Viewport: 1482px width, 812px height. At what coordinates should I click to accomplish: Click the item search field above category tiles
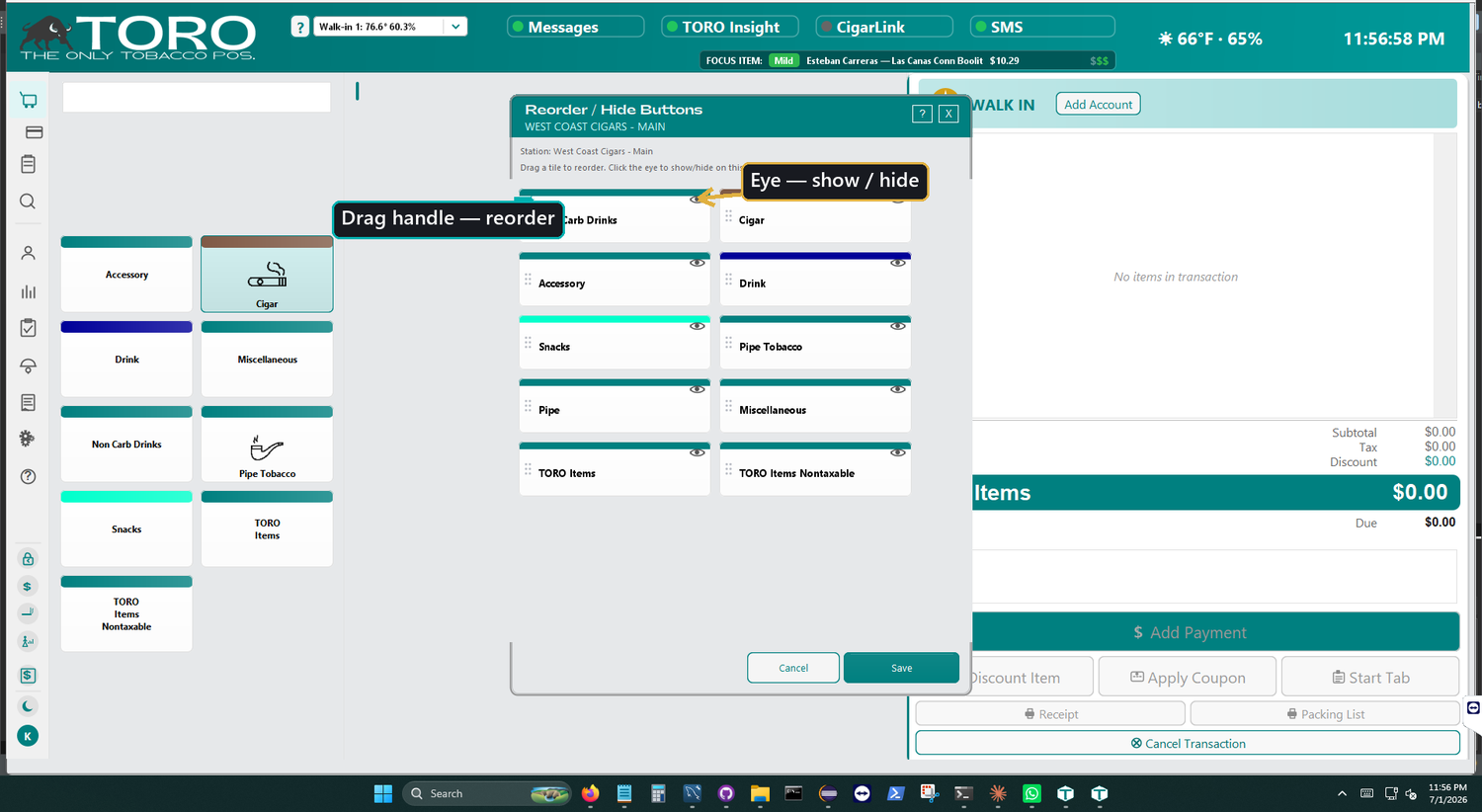point(197,97)
